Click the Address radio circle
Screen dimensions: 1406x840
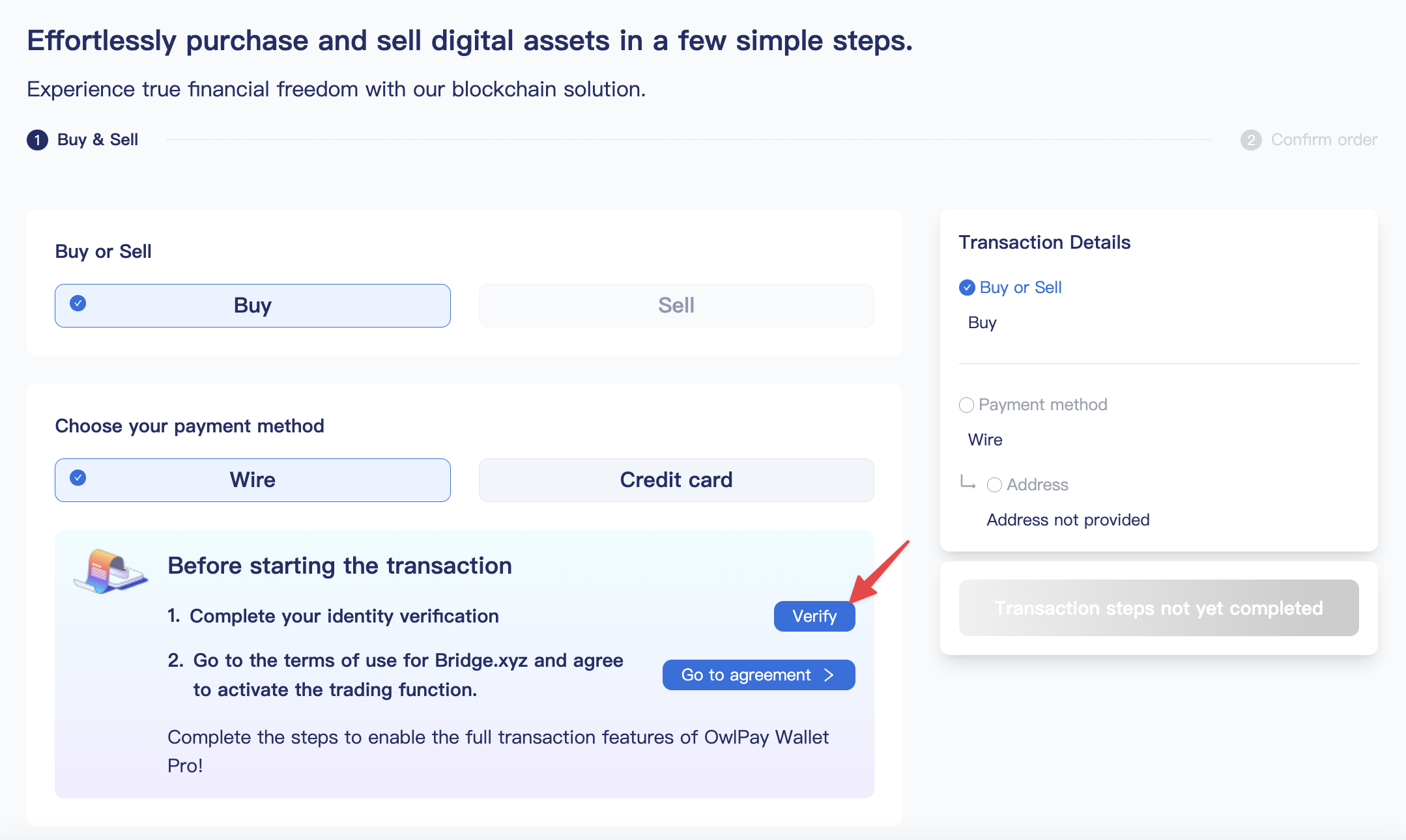pos(994,485)
